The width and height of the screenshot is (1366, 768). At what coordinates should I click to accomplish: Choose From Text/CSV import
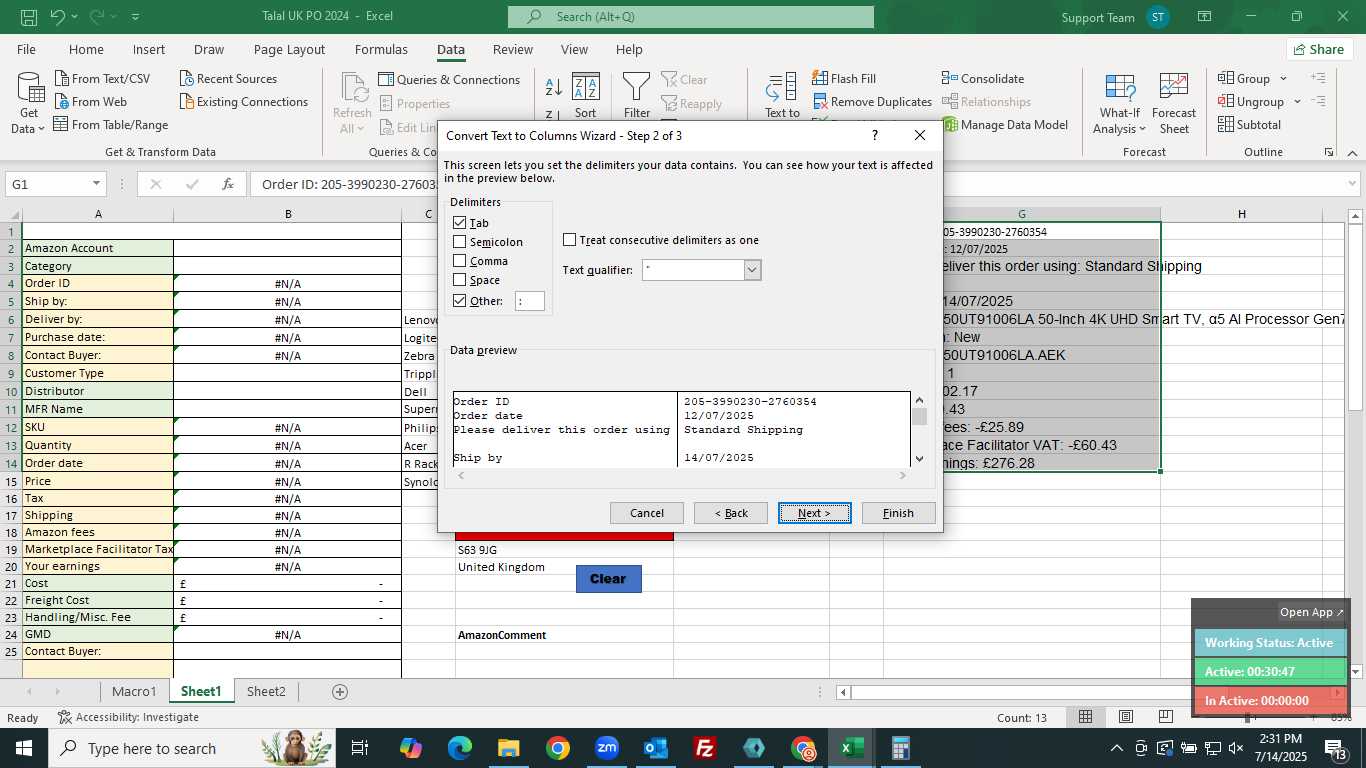click(101, 79)
